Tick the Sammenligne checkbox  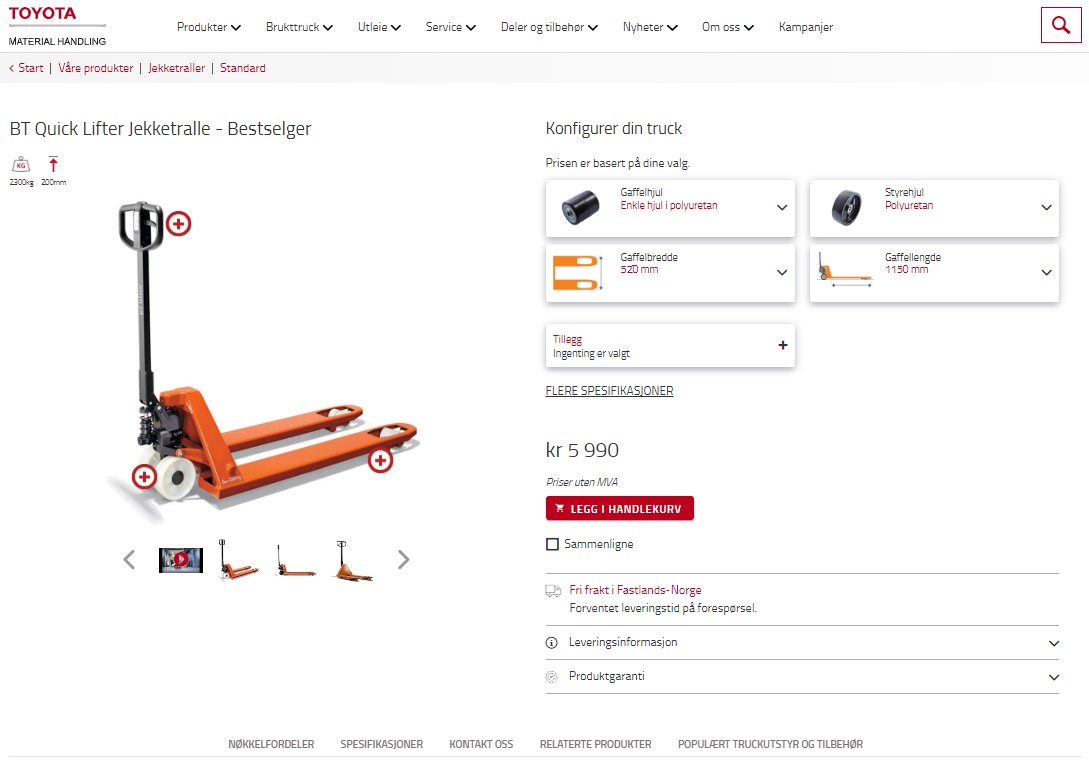click(x=552, y=544)
